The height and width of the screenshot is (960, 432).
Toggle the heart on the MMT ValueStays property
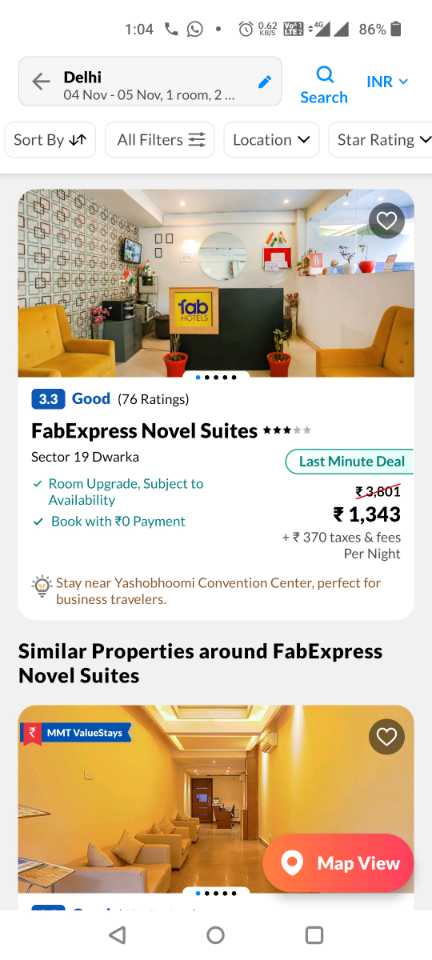click(387, 737)
